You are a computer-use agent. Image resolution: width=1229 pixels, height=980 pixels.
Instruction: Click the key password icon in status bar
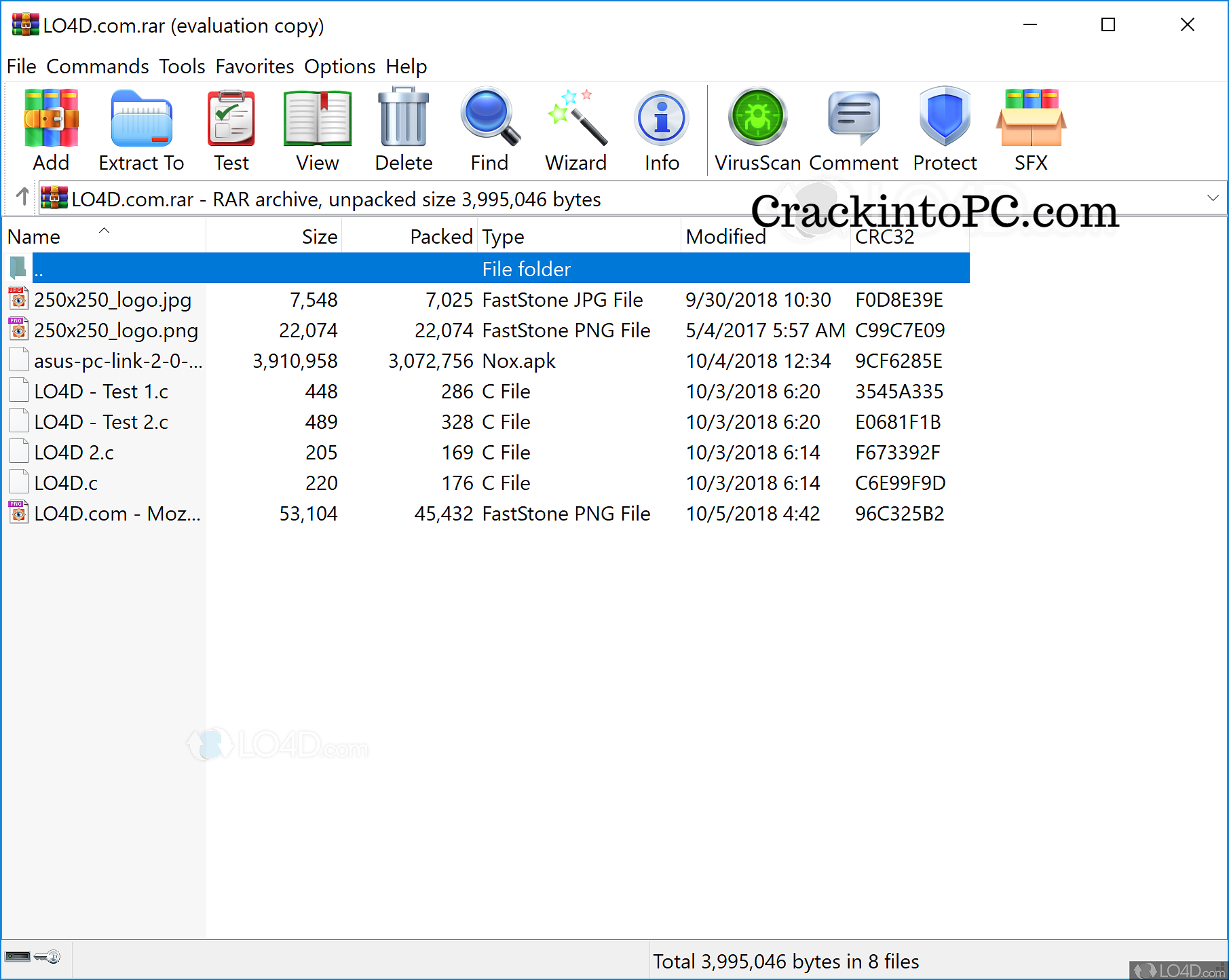pyautogui.click(x=48, y=957)
